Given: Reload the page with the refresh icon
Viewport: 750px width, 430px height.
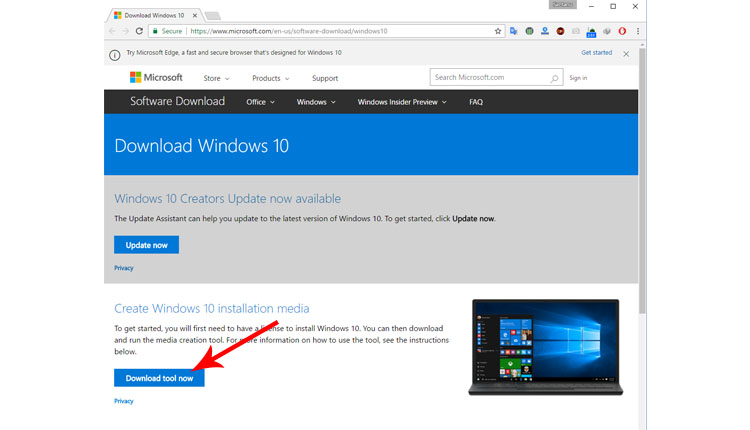Looking at the screenshot, I should tap(139, 31).
